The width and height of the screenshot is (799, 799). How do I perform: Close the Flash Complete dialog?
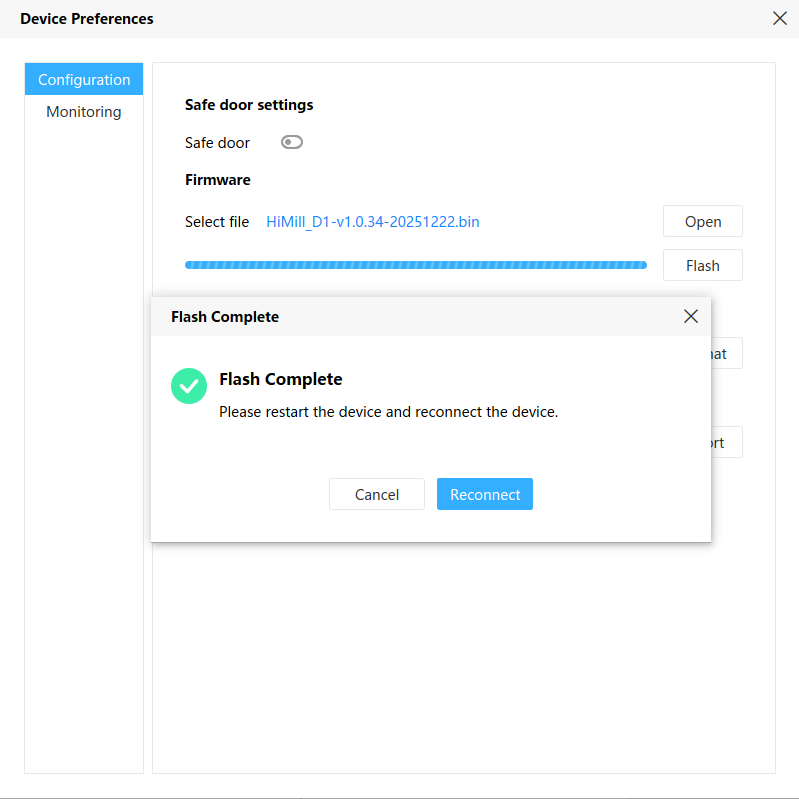click(690, 316)
